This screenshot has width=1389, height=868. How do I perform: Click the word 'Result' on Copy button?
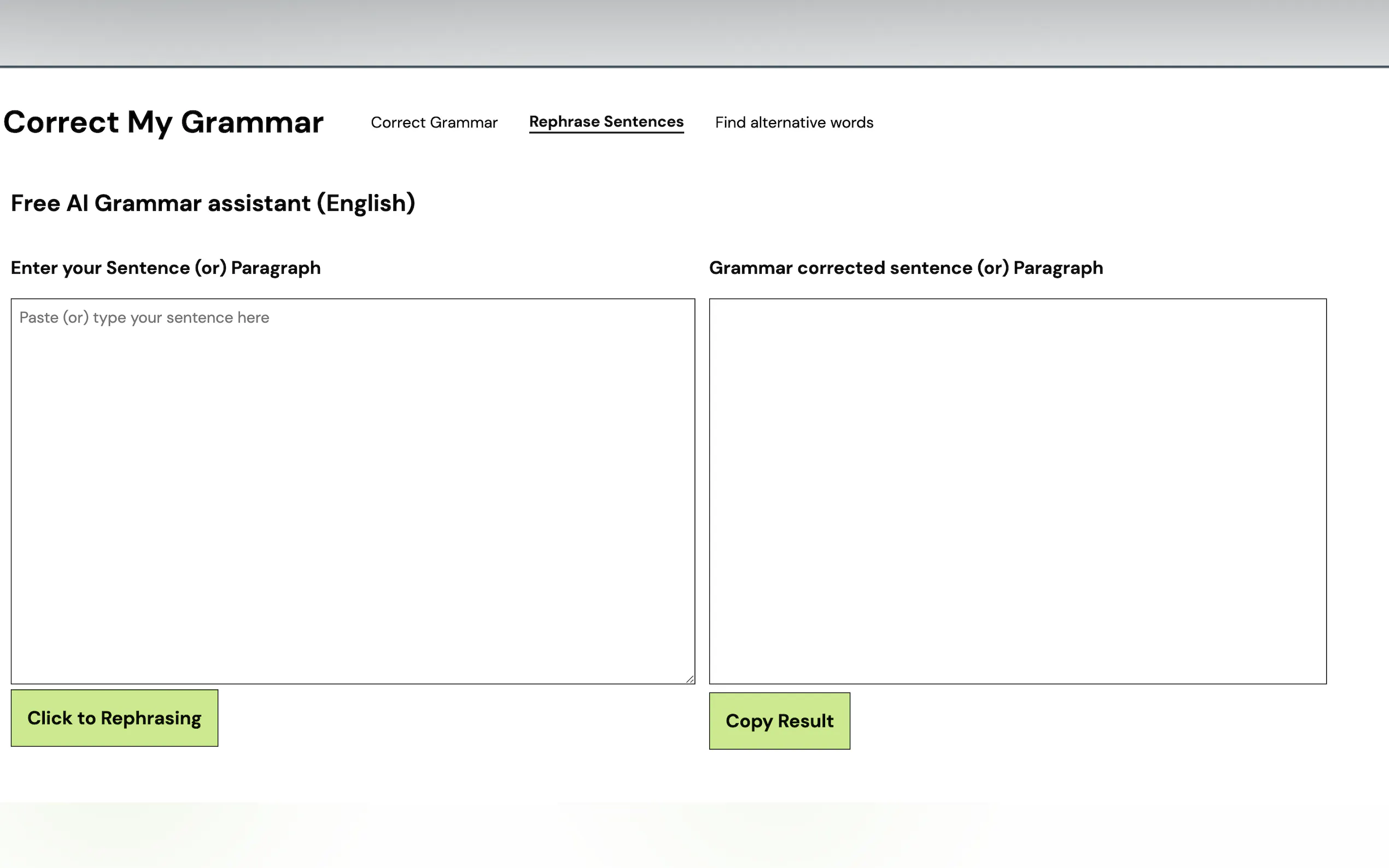[x=805, y=721]
